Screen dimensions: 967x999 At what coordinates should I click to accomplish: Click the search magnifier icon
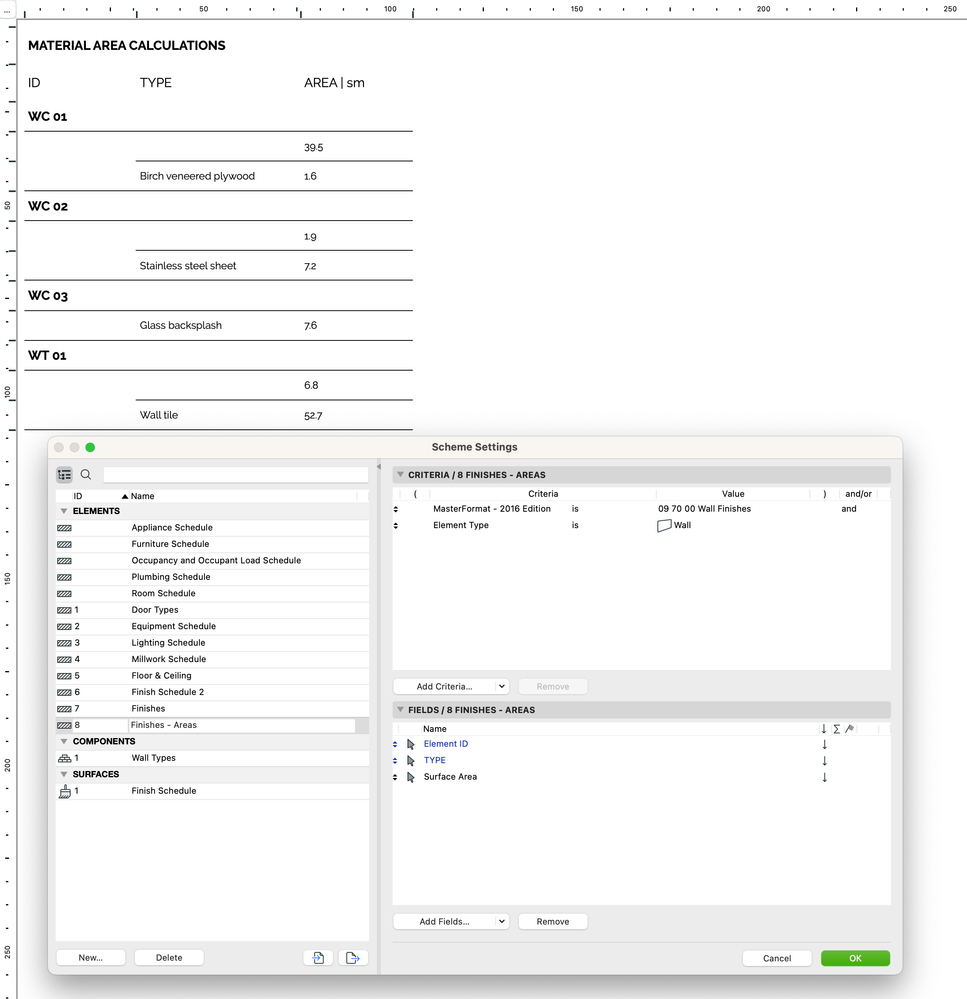(86, 475)
